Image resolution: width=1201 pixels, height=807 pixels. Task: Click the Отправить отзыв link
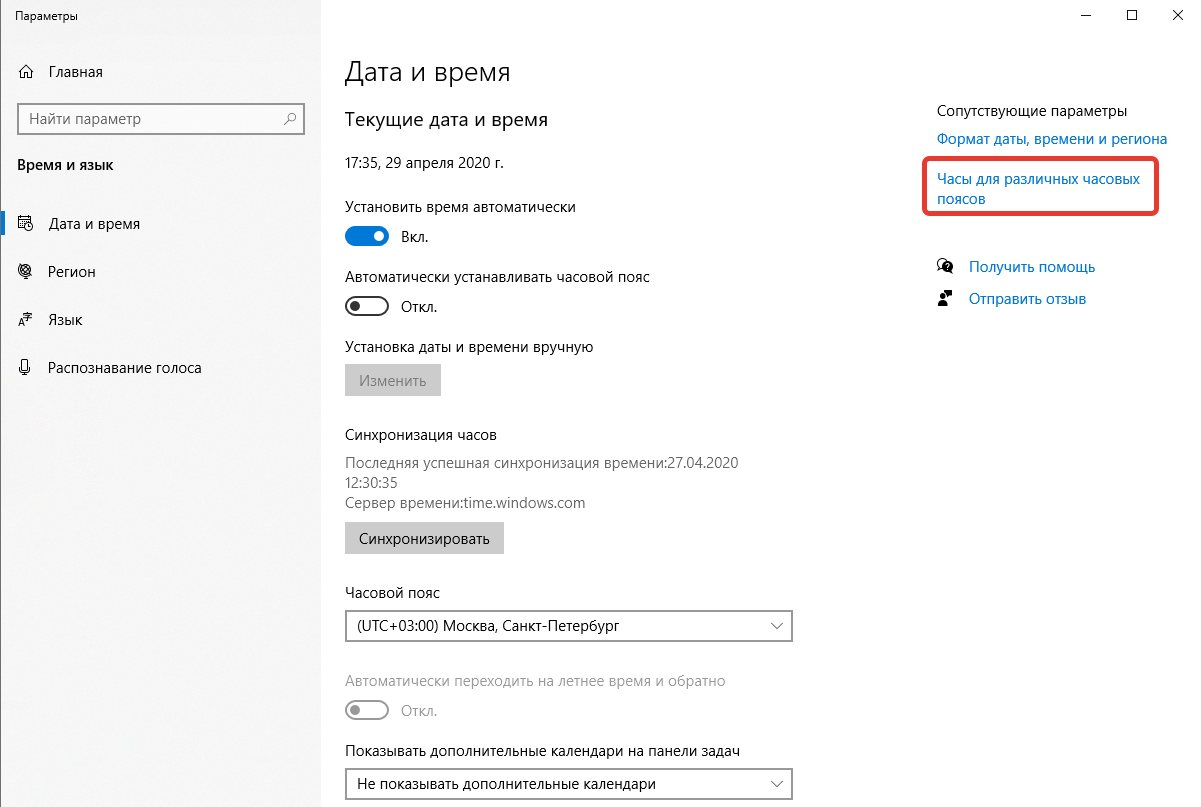point(1027,299)
